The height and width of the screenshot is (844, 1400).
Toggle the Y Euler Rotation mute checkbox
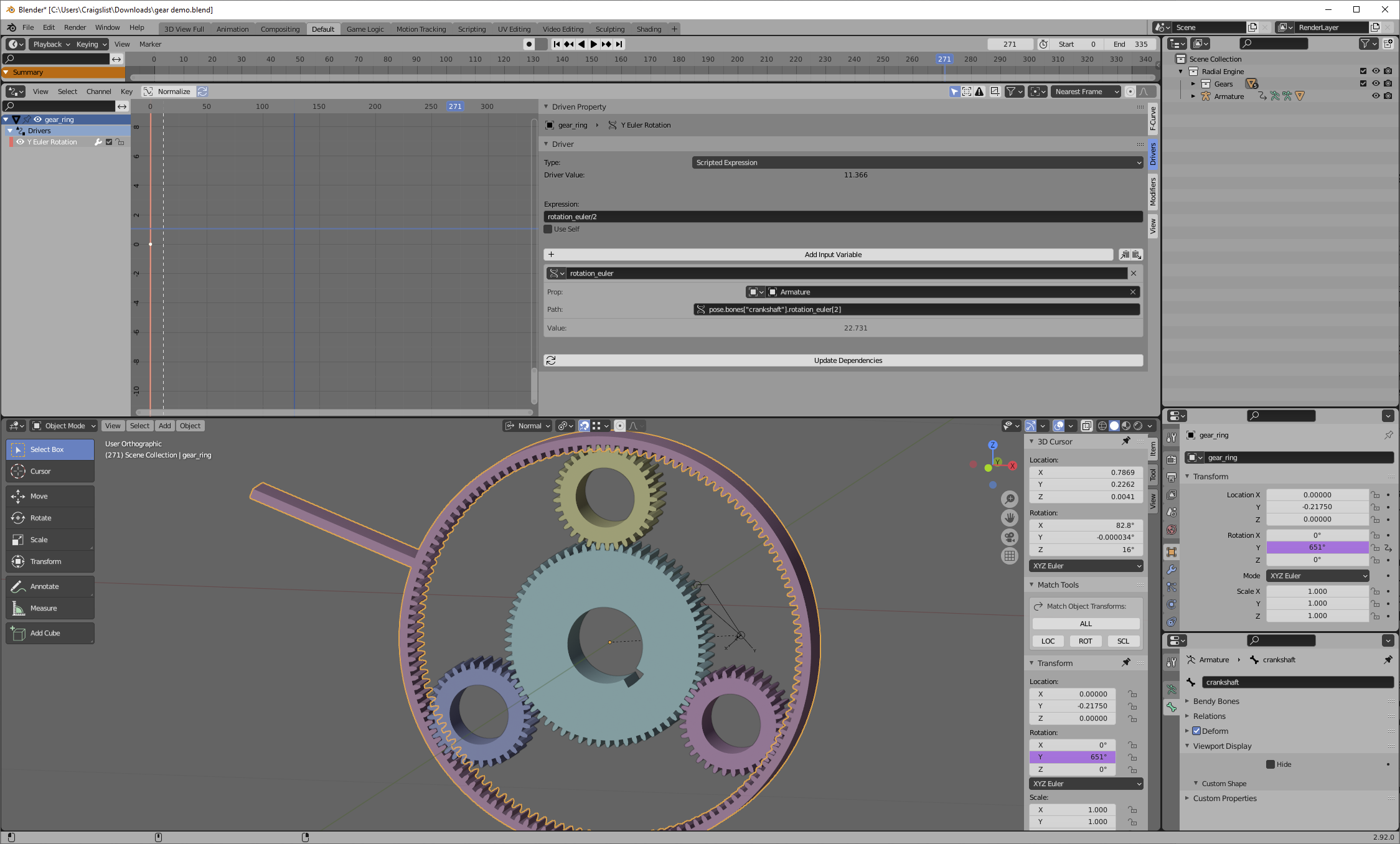pyautogui.click(x=109, y=142)
